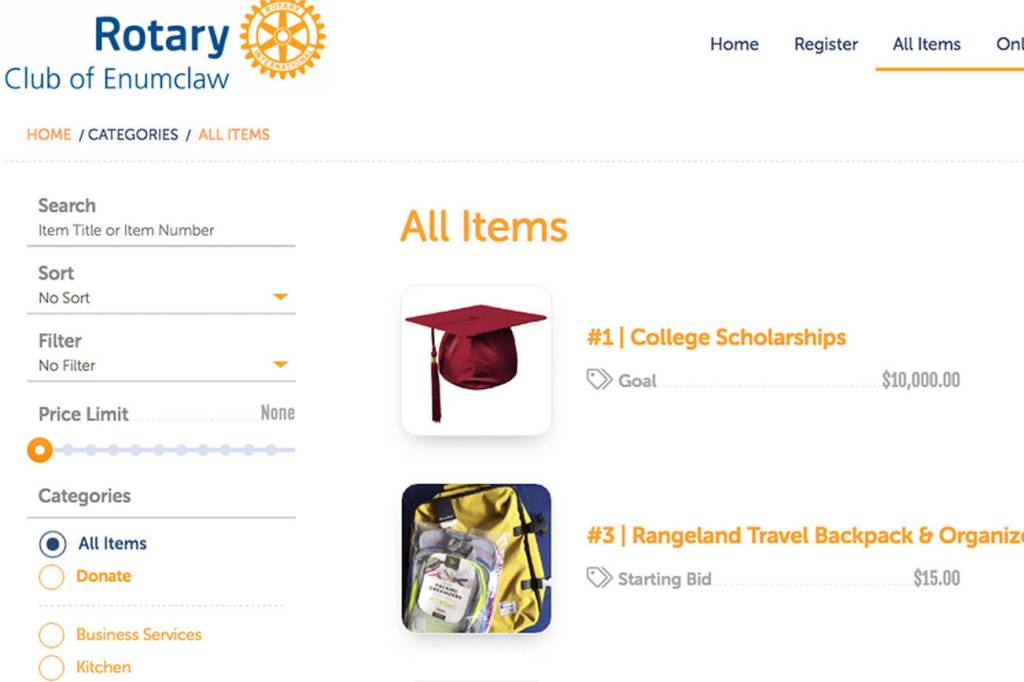Choose the Kitchen category radio button
This screenshot has height=682, width=1024.
[x=52, y=667]
